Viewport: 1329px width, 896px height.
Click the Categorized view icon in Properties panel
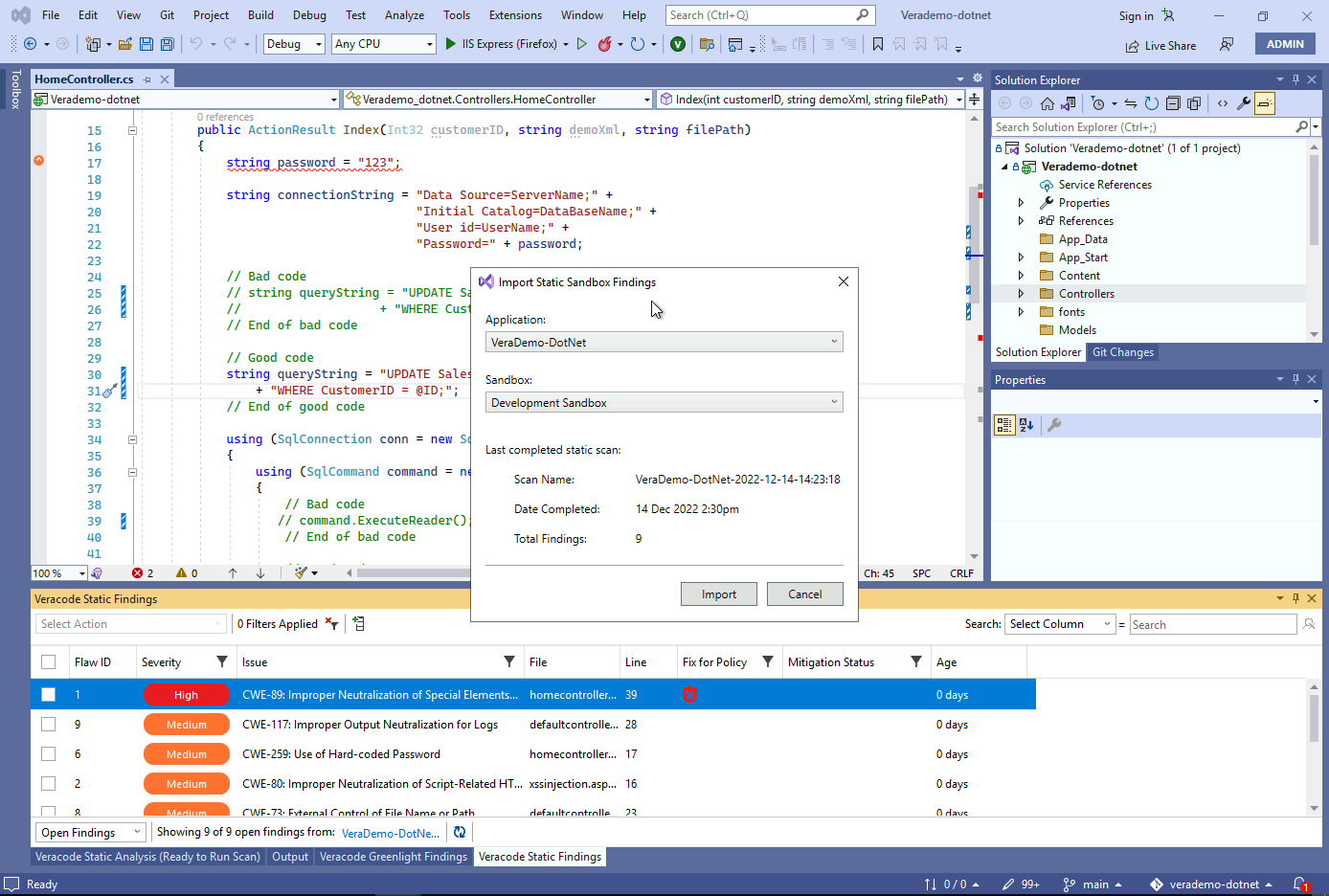pyautogui.click(x=1004, y=425)
